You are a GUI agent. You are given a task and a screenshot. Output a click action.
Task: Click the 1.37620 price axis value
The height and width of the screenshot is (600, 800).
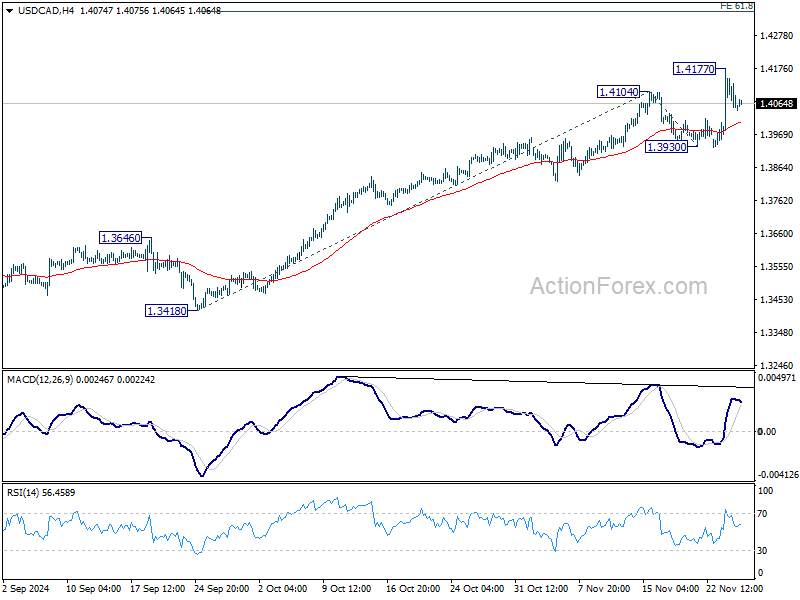pos(777,201)
